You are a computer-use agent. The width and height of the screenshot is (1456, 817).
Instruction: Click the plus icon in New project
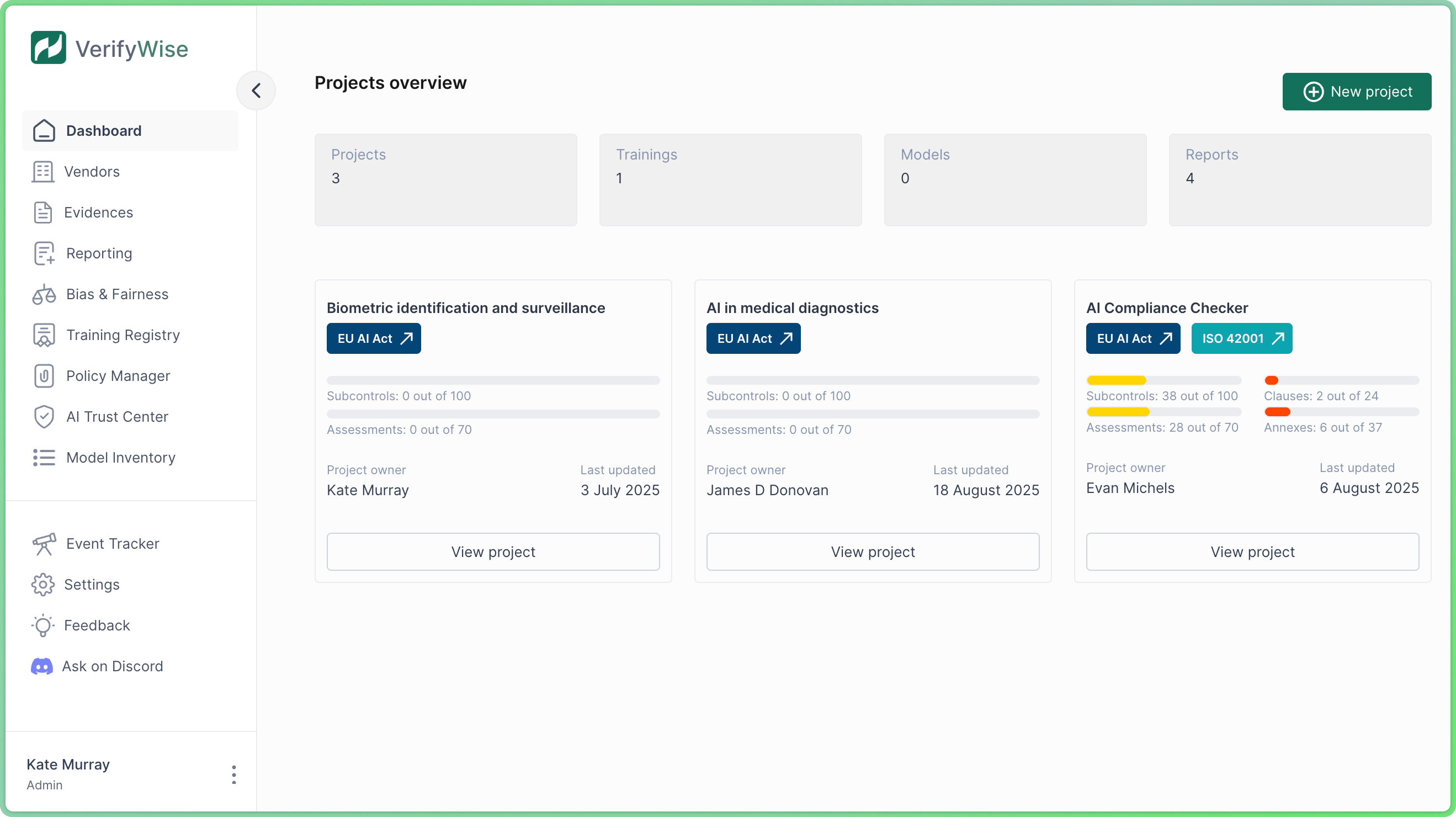(1313, 92)
